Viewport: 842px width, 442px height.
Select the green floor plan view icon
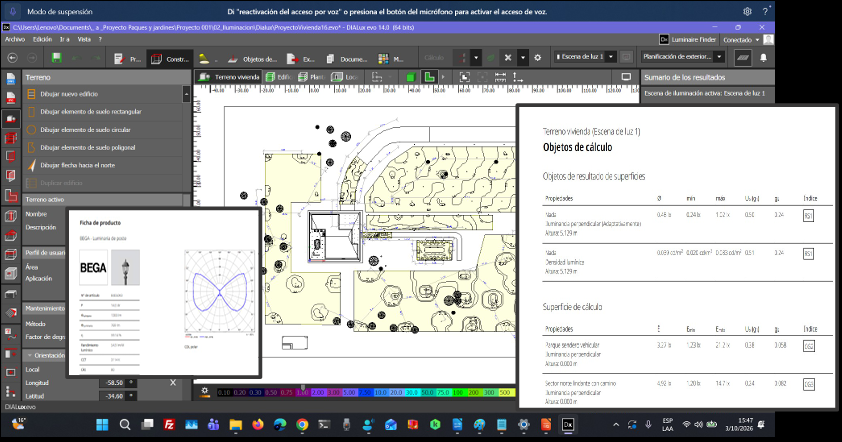click(429, 77)
